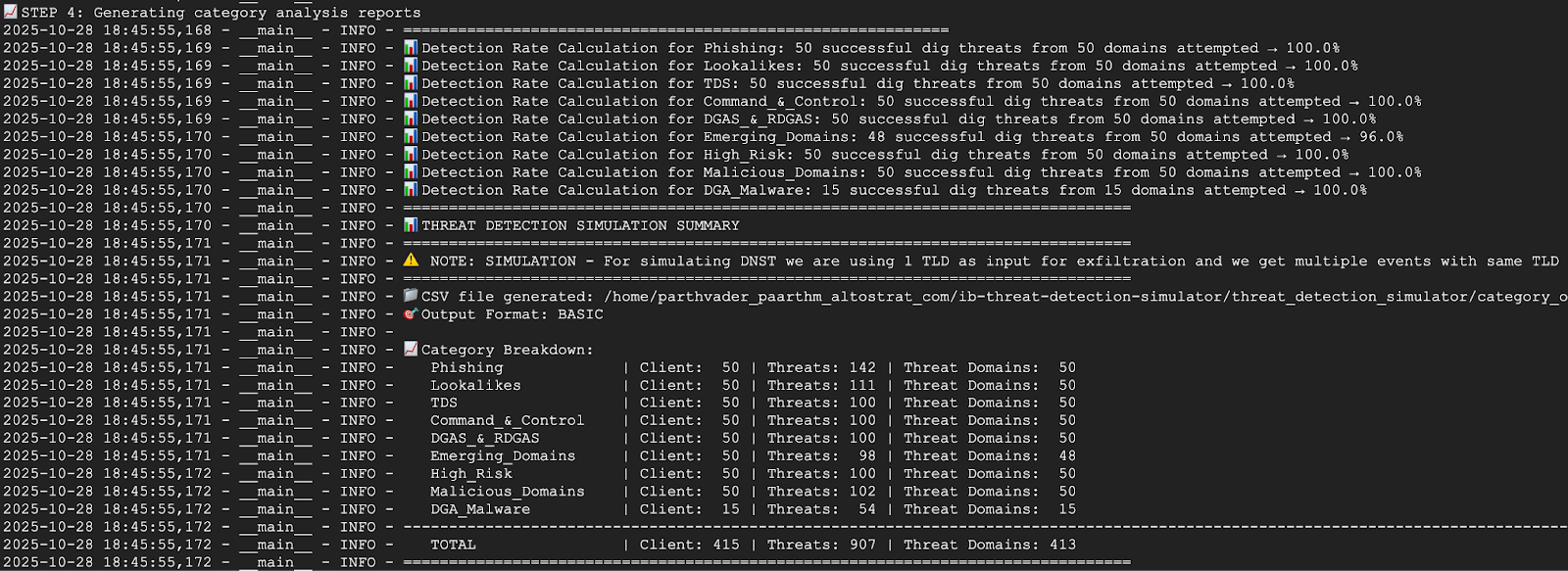Click bar chart icon on DGA_Malware detection line
Image resolution: width=1568 pixels, height=571 pixels.
[411, 190]
